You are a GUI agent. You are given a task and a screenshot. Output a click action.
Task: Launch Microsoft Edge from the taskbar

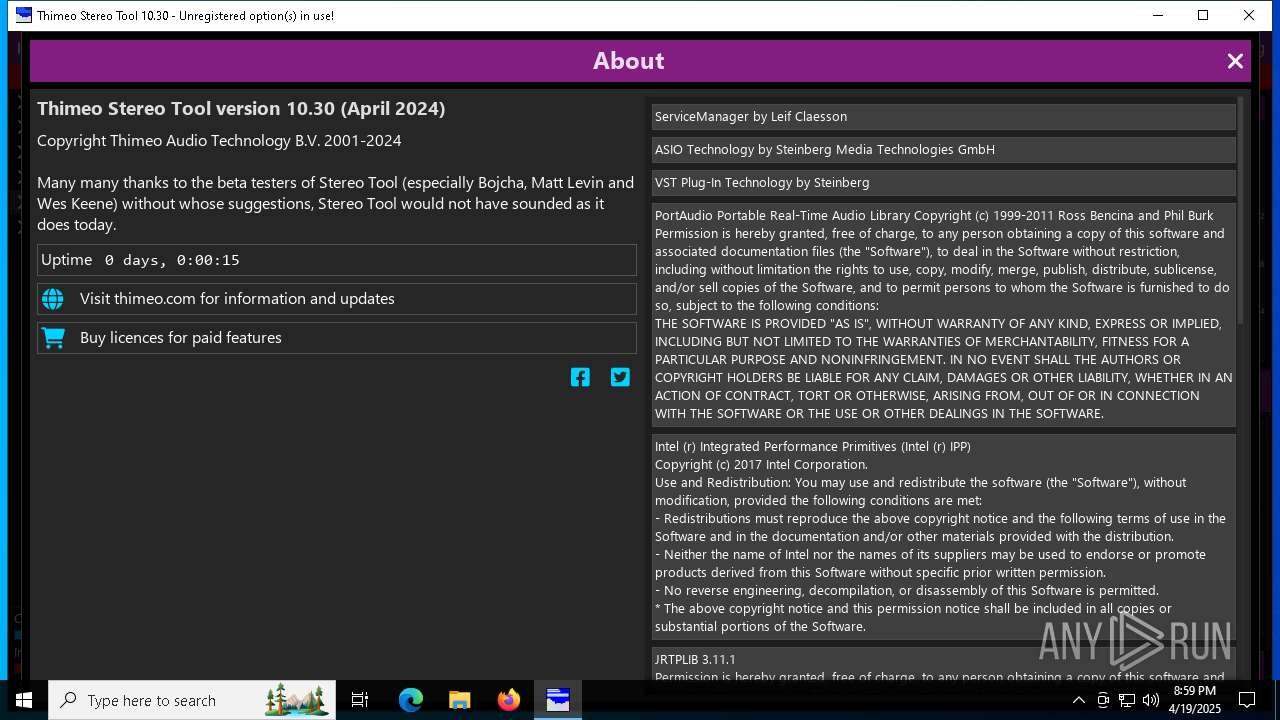(411, 700)
